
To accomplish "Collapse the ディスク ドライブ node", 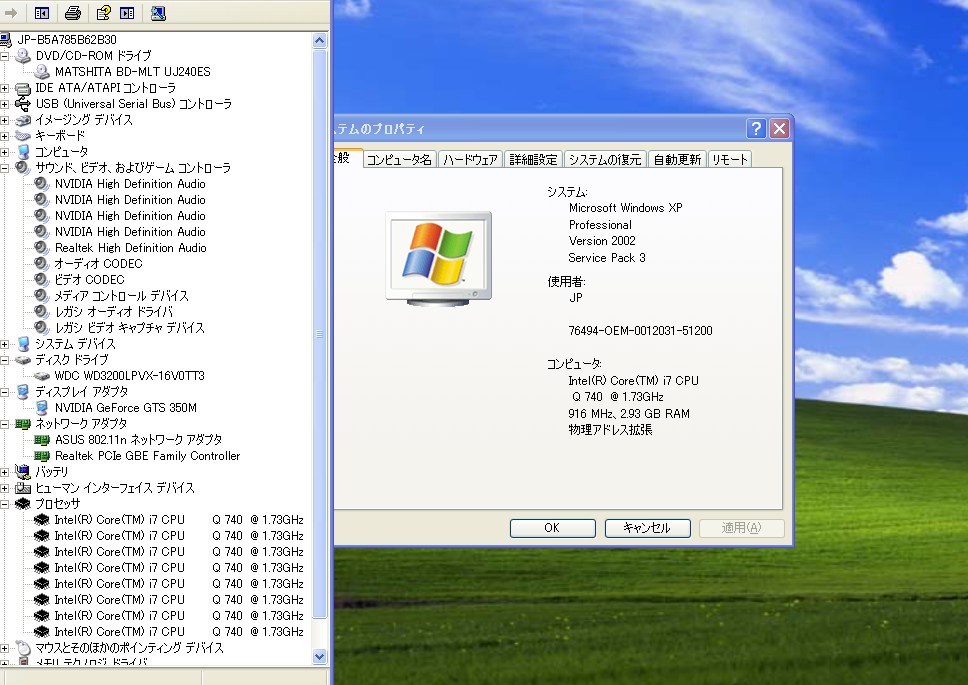I will pos(4,360).
